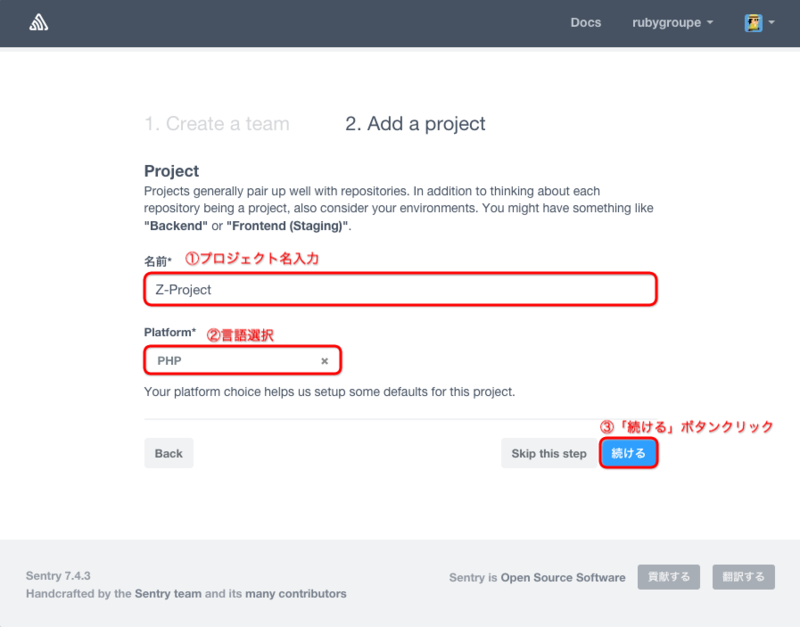The width and height of the screenshot is (800, 627).
Task: Click the Project heading text
Action: click(x=171, y=171)
